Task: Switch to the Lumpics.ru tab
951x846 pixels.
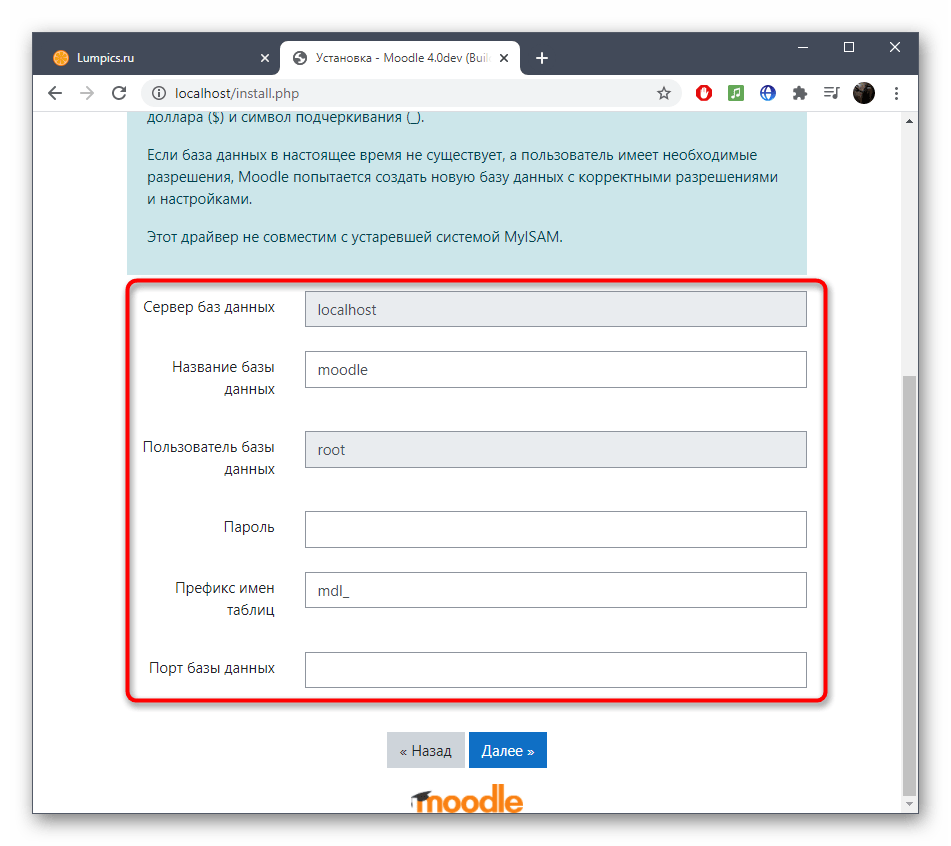Action: 150,58
